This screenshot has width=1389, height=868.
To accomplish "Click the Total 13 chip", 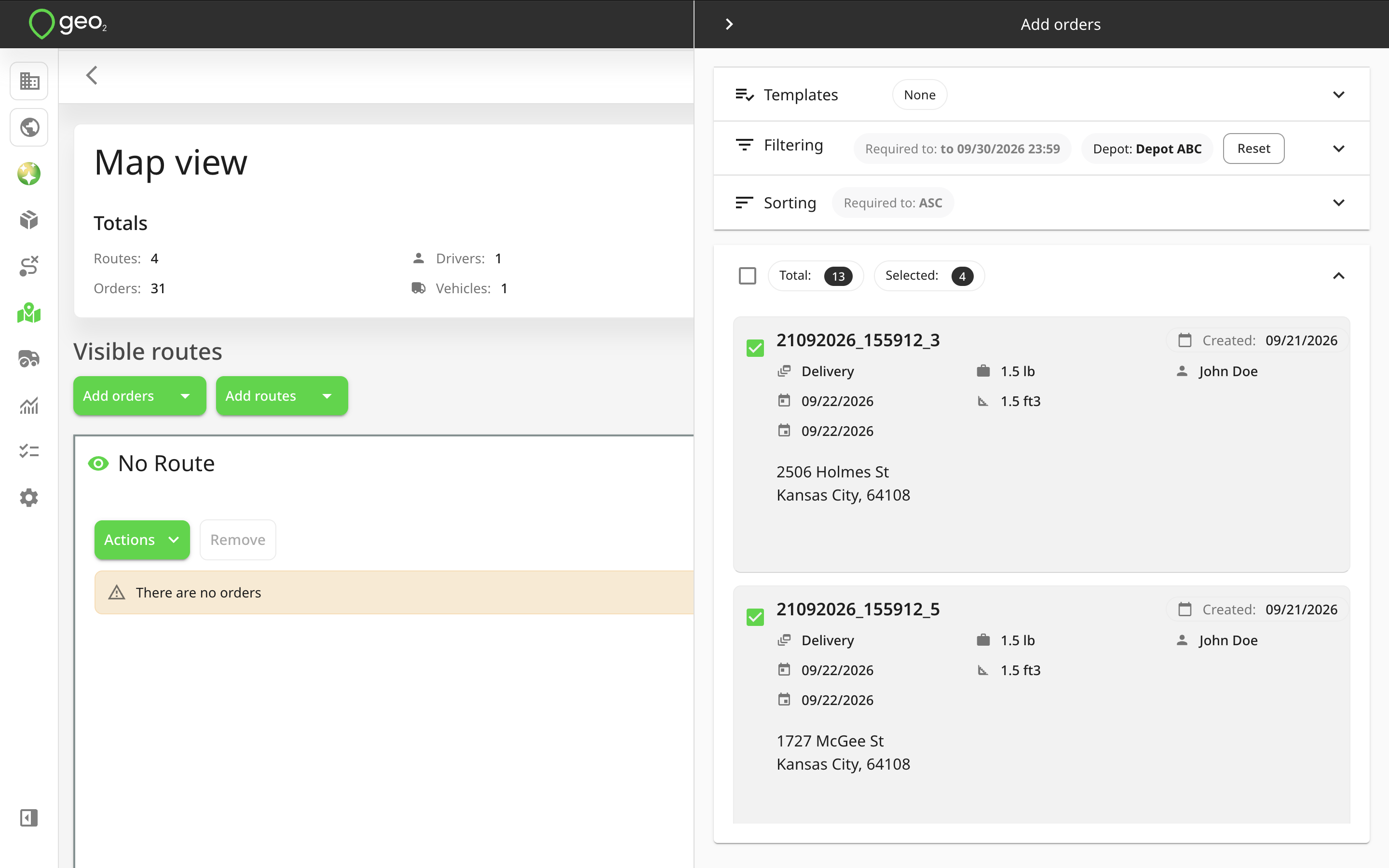I will [x=816, y=276].
